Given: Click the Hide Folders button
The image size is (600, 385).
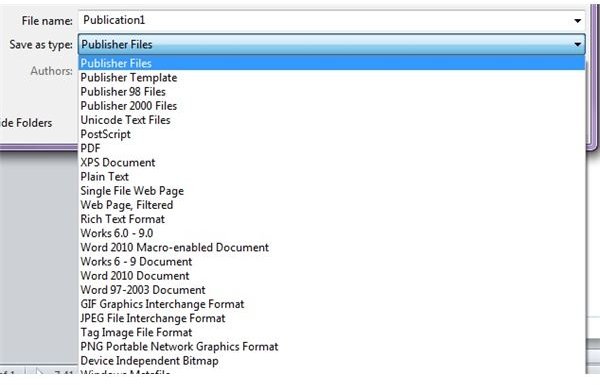Looking at the screenshot, I should [x=25, y=123].
